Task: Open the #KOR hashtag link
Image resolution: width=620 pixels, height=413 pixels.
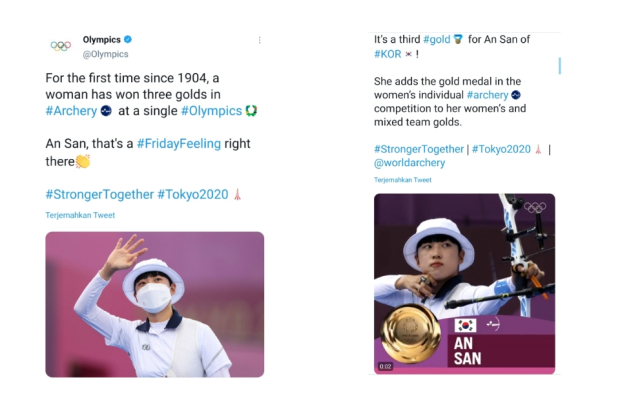Action: [x=388, y=54]
